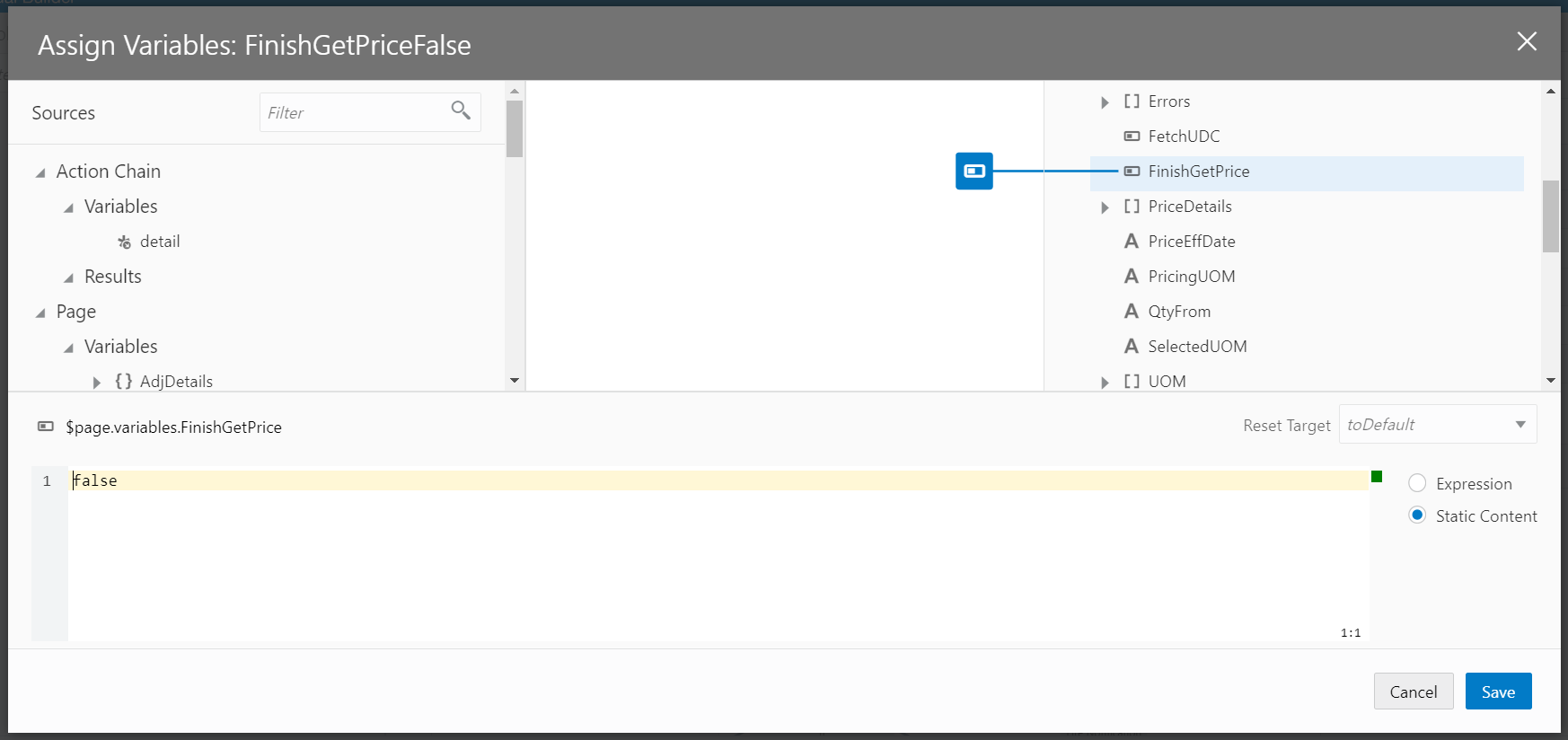The image size is (1568, 740).
Task: Select the SelectedUOM target variable
Action: click(1196, 347)
